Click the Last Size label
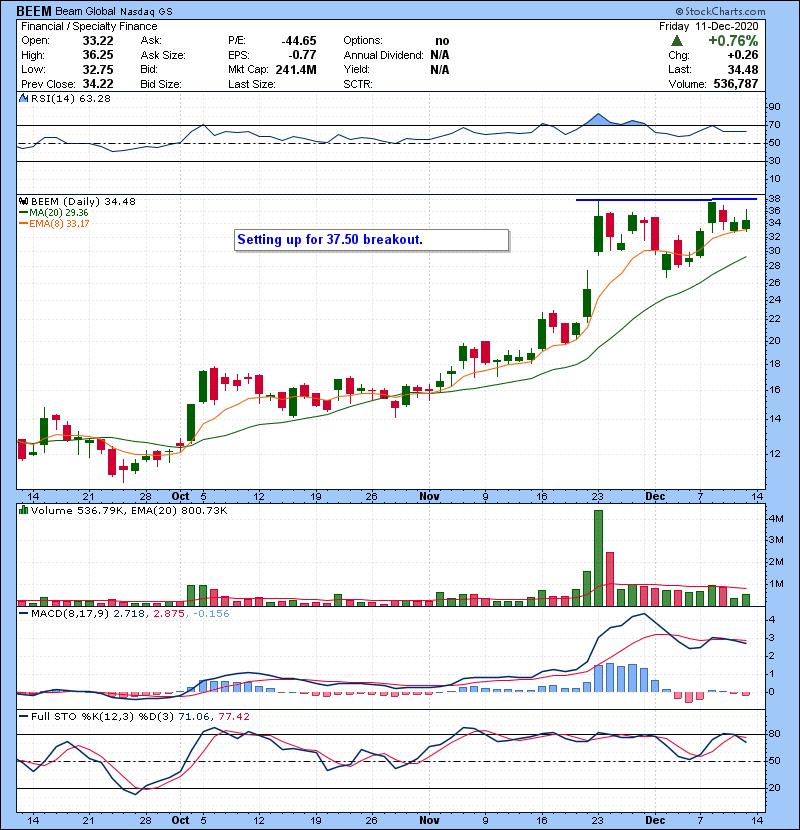The image size is (800, 830). click(x=251, y=84)
